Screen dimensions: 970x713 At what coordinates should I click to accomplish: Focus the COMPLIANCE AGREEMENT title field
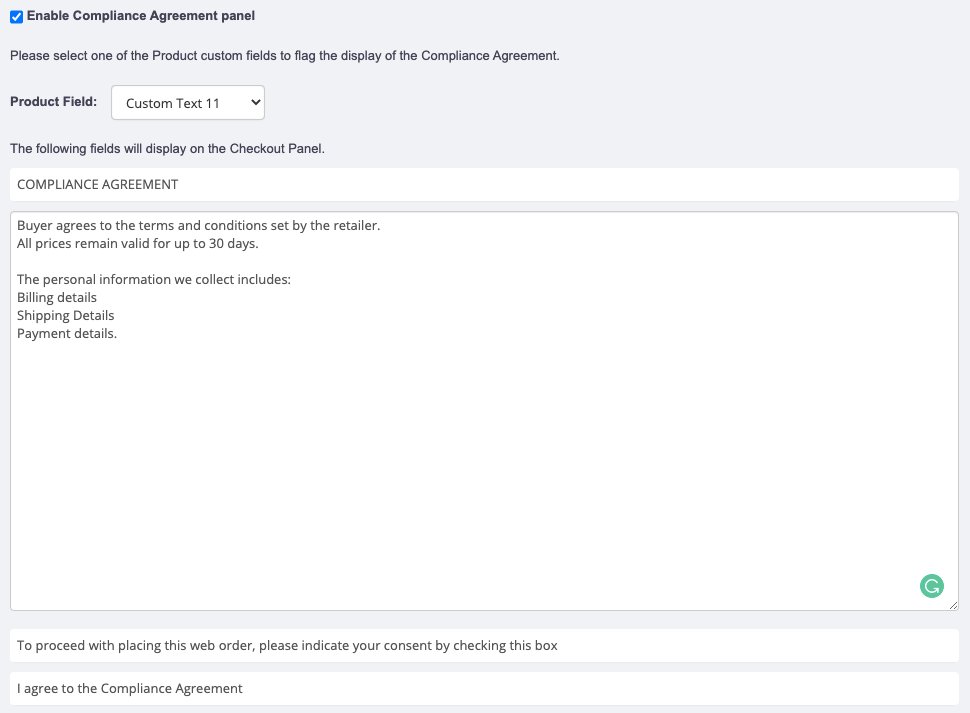coord(484,184)
